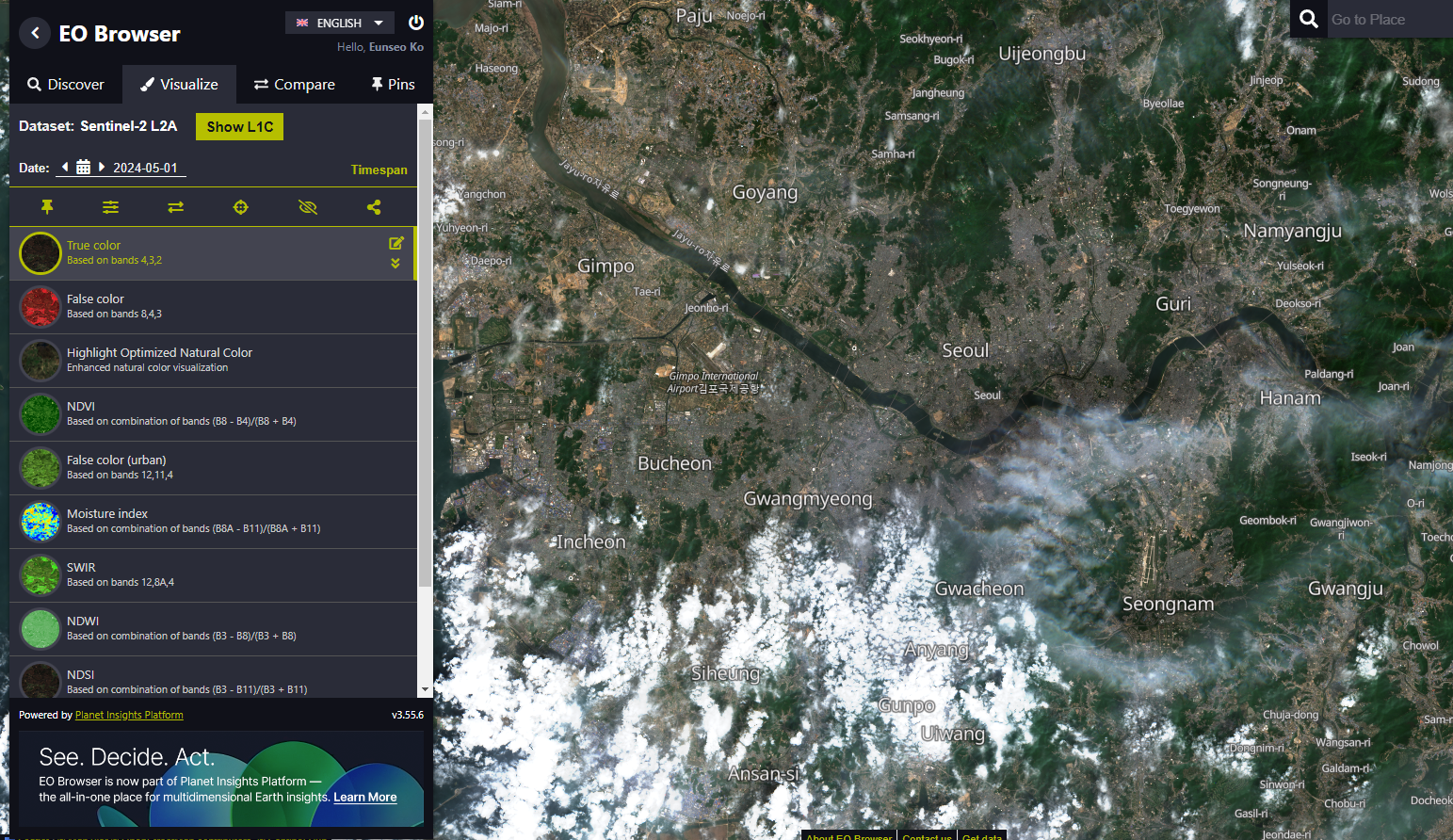Zoom to center with the crosshair icon

point(240,206)
